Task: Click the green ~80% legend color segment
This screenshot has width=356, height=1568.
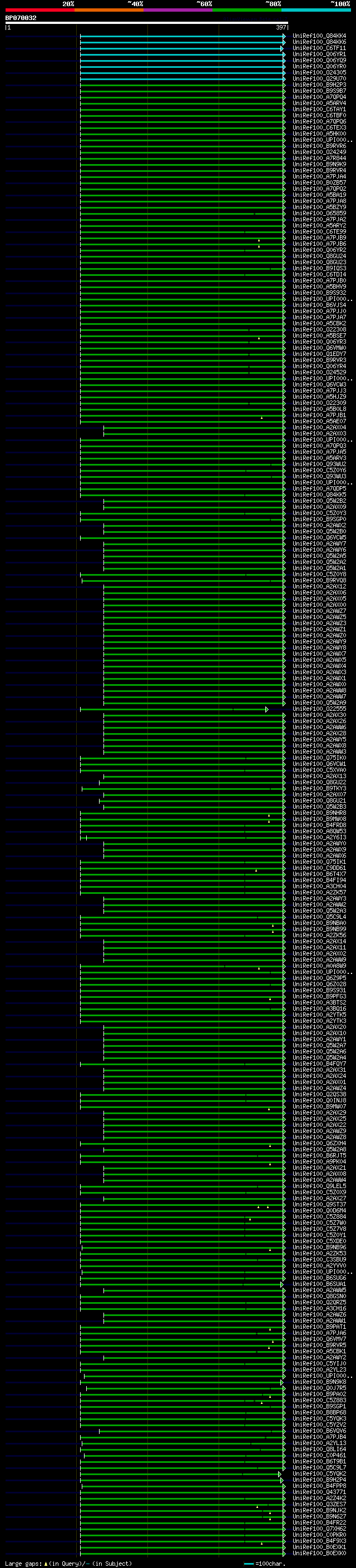Action: click(247, 10)
